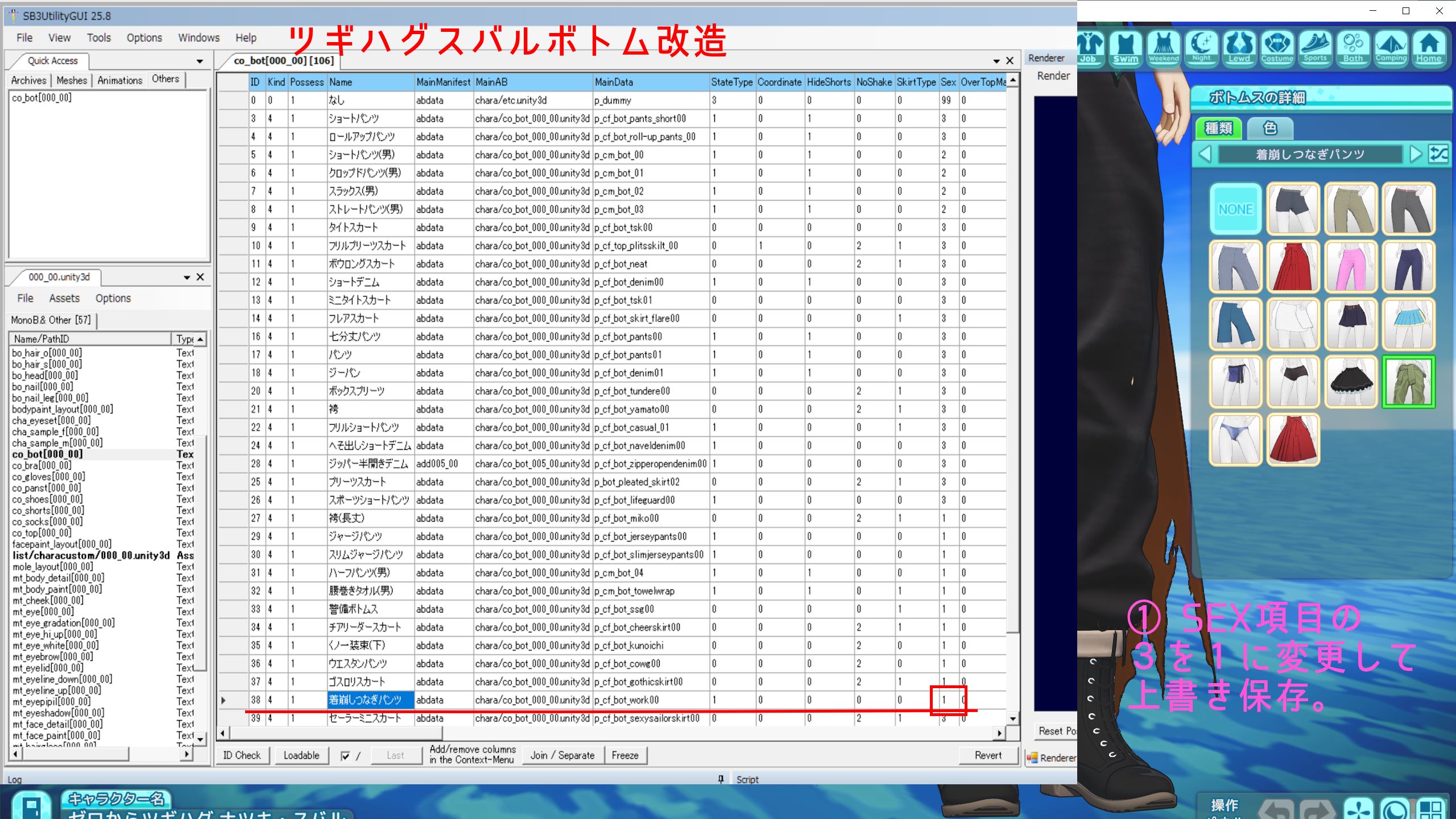This screenshot has width=1456, height=819.
Task: Choose the light blue pleated skirt thumbnail
Action: (x=1409, y=324)
